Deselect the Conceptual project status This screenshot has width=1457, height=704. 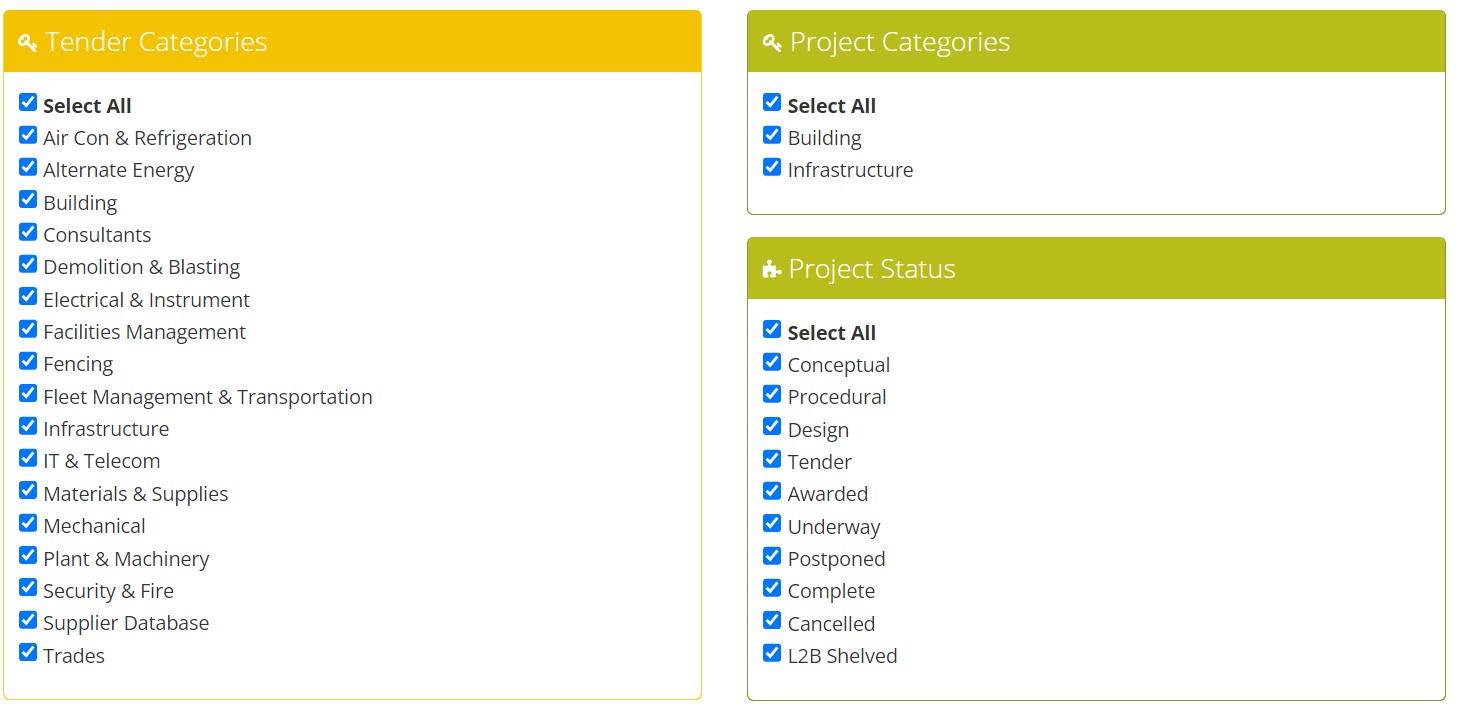pos(772,361)
